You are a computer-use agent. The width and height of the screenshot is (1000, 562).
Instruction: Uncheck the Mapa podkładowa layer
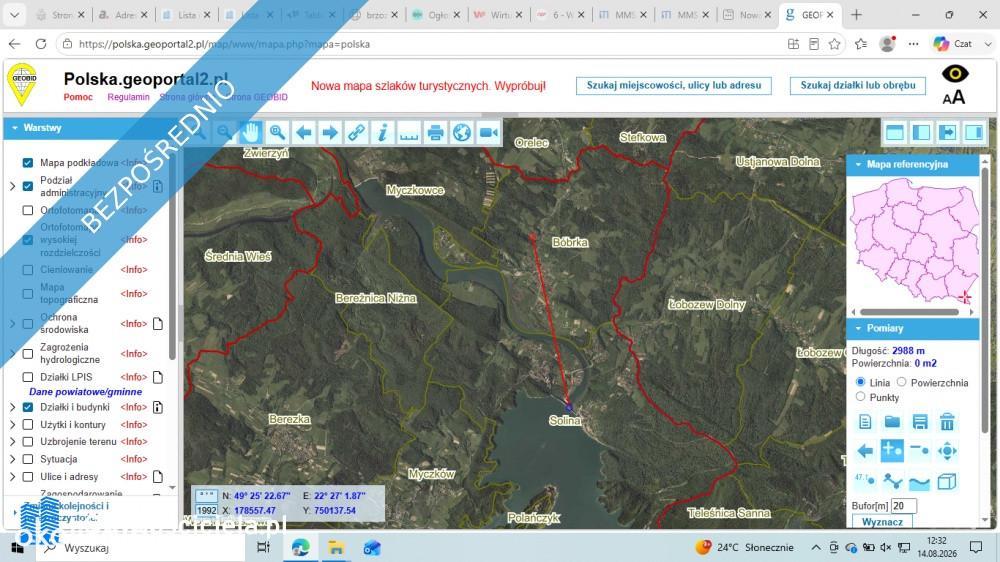point(27,163)
